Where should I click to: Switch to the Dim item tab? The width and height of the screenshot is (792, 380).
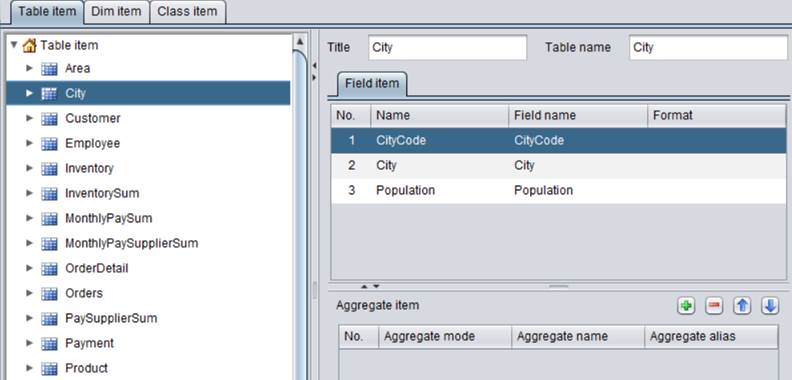[x=117, y=12]
